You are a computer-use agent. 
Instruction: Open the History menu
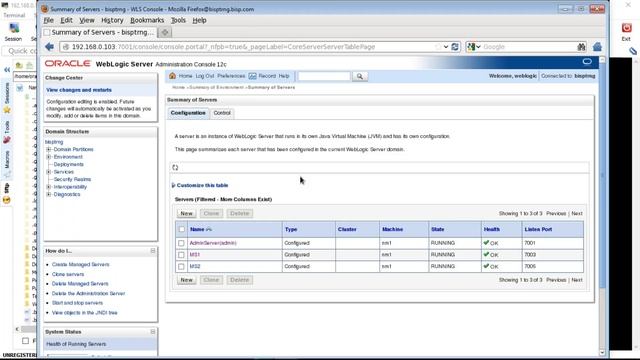112,20
